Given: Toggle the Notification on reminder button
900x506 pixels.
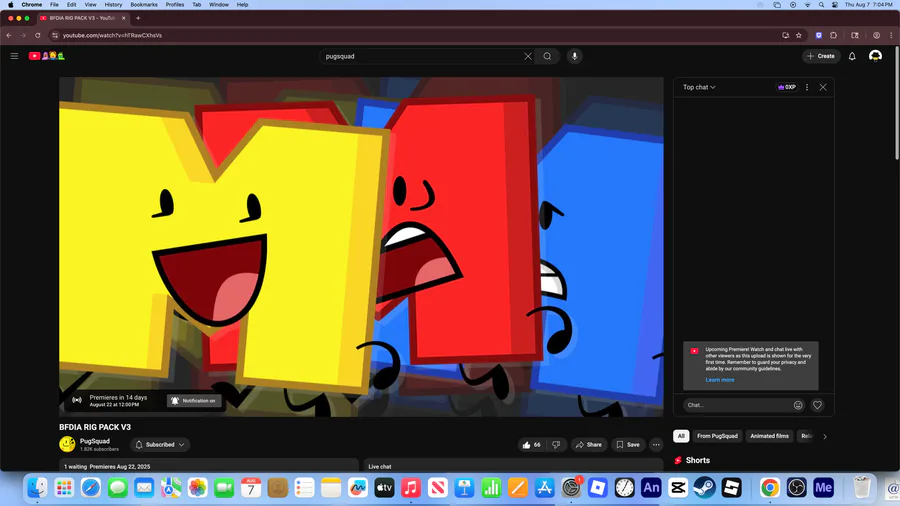Looking at the screenshot, I should click(x=194, y=400).
